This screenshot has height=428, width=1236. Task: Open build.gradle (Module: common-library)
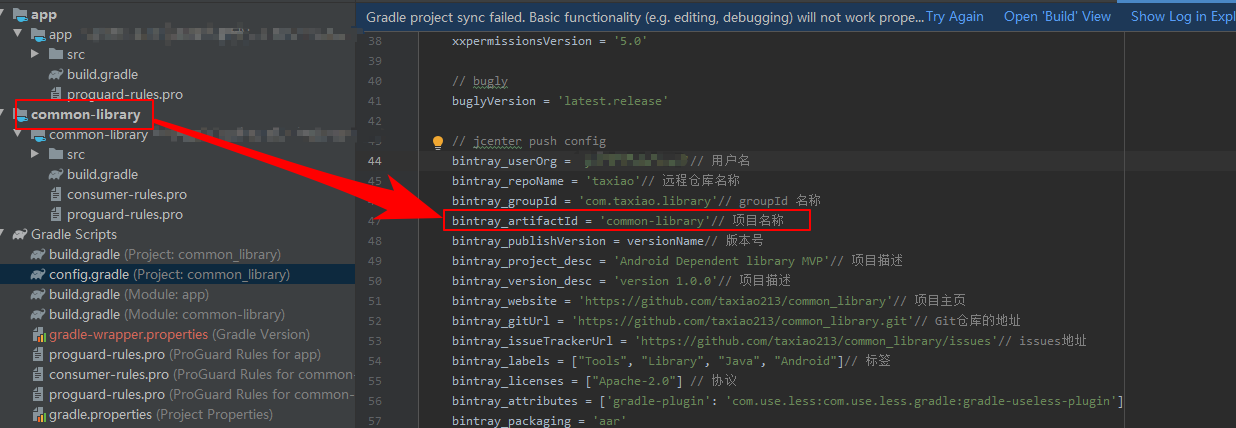pos(166,314)
